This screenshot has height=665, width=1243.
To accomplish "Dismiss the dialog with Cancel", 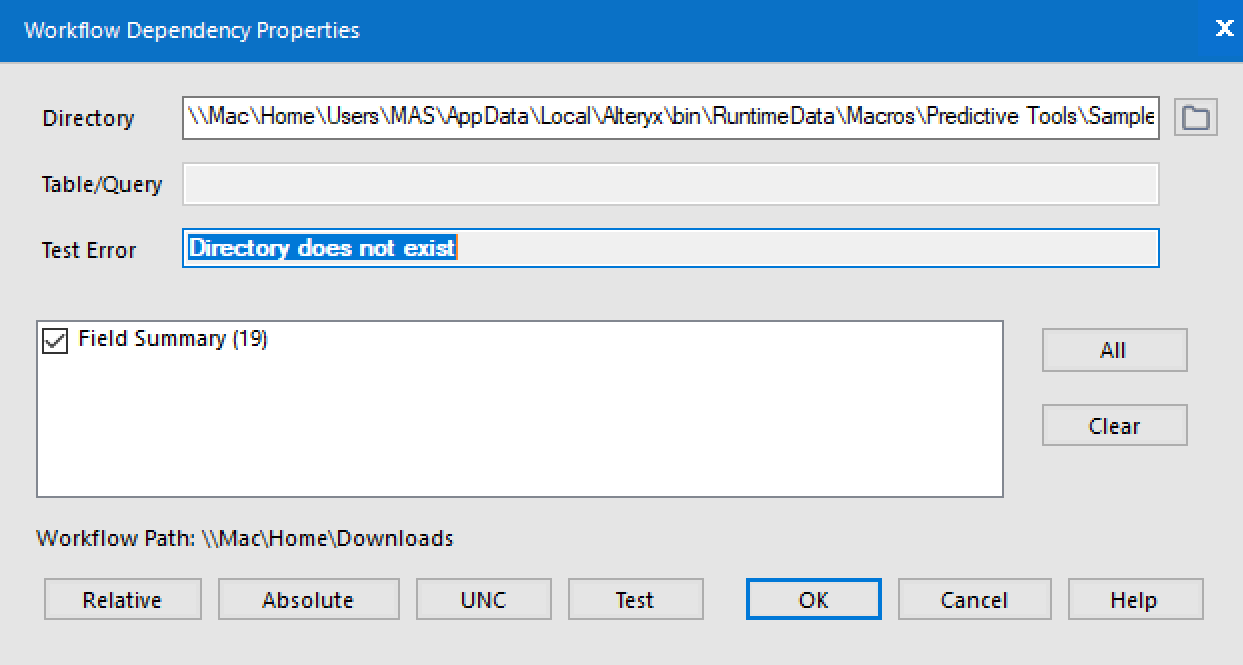I will (x=974, y=599).
